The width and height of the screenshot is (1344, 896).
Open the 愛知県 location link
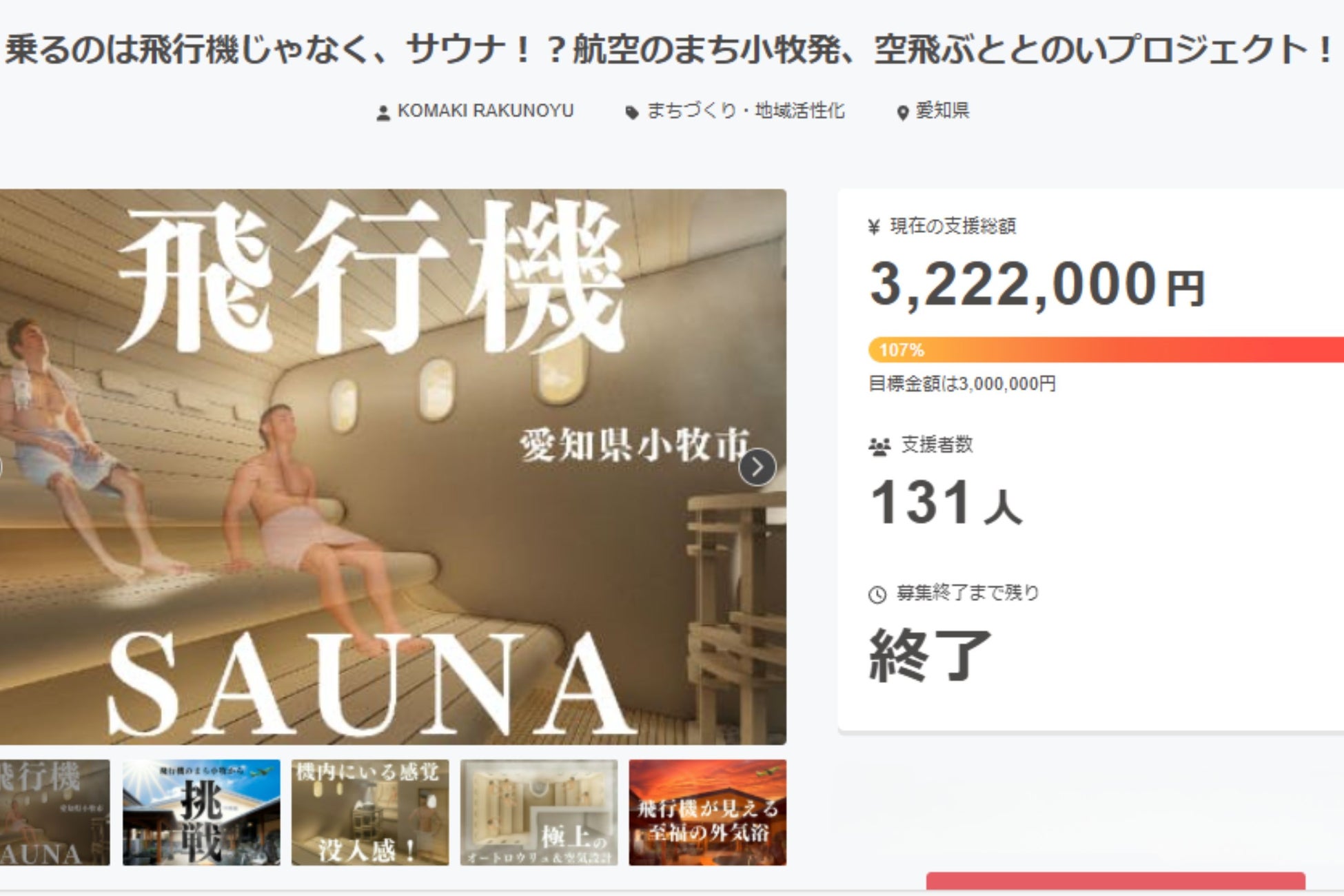pyautogui.click(x=941, y=111)
